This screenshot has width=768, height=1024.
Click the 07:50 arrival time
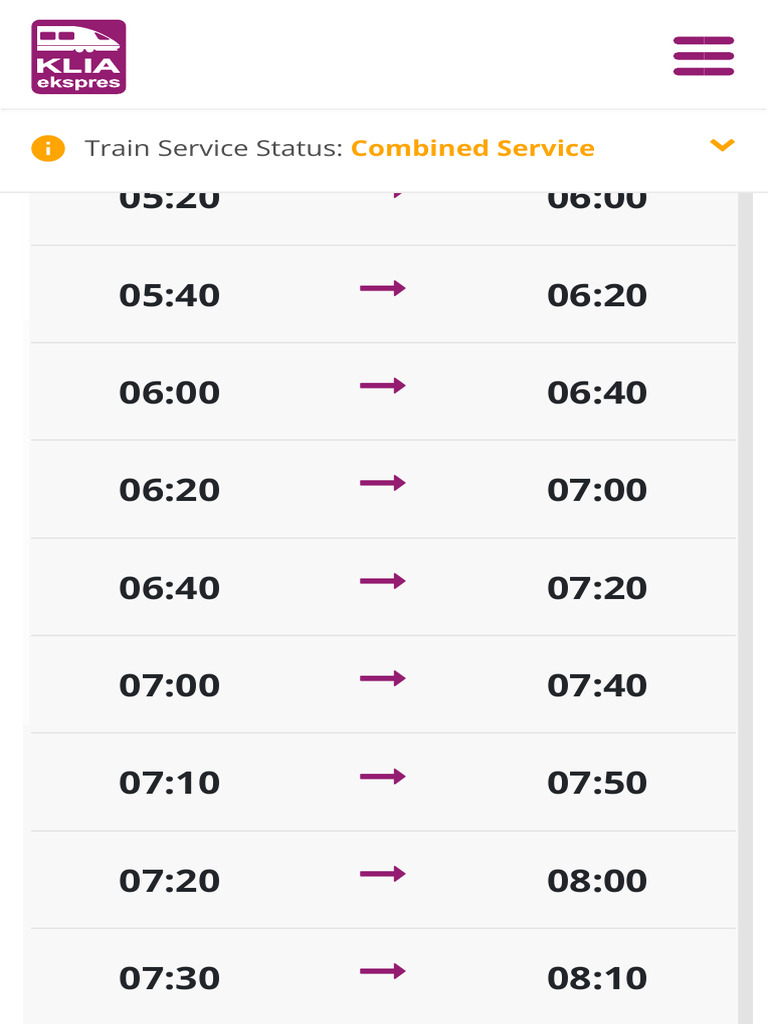597,783
